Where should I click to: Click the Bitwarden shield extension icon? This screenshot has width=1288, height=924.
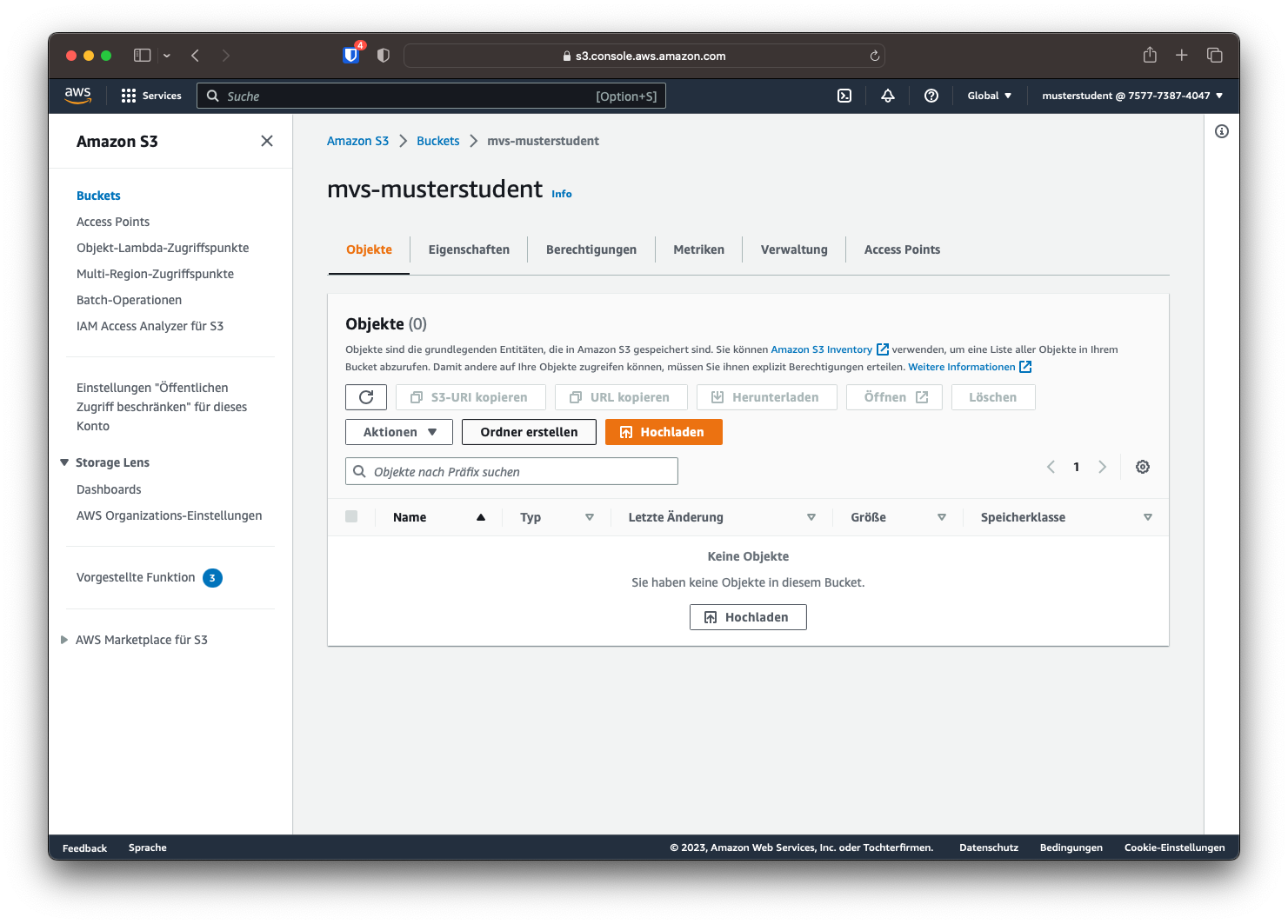pyautogui.click(x=351, y=55)
